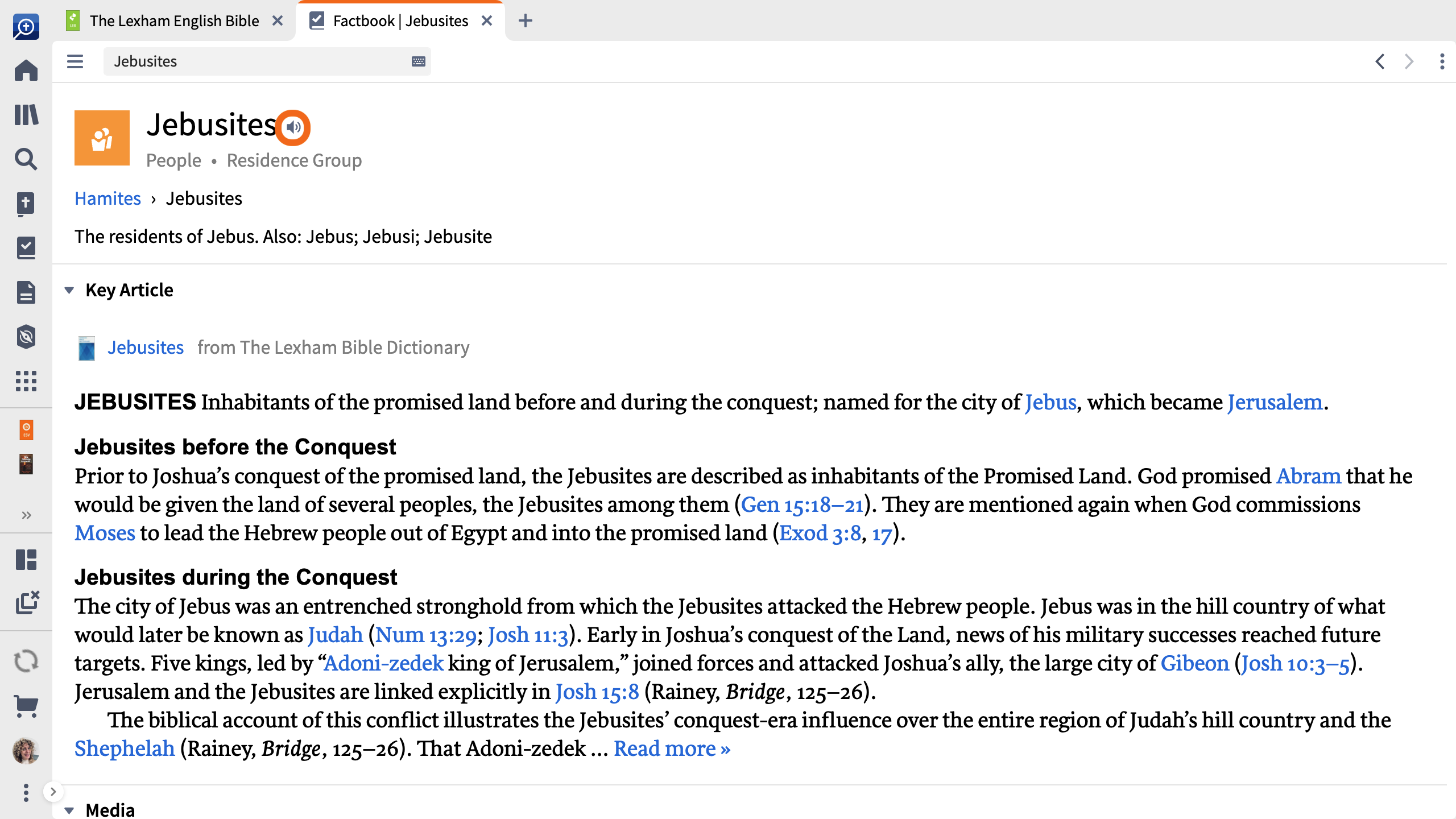Click the Sync refresh icon
This screenshot has width=1456, height=819.
(26, 661)
